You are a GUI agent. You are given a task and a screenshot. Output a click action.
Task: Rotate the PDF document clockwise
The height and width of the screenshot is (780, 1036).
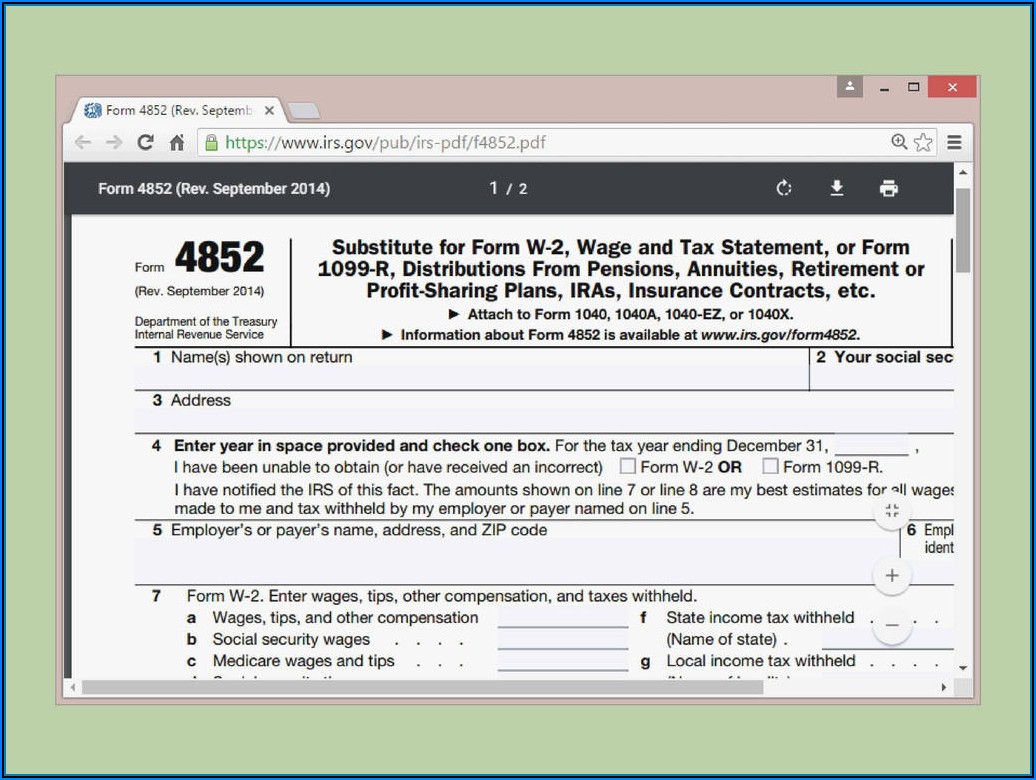coord(784,189)
